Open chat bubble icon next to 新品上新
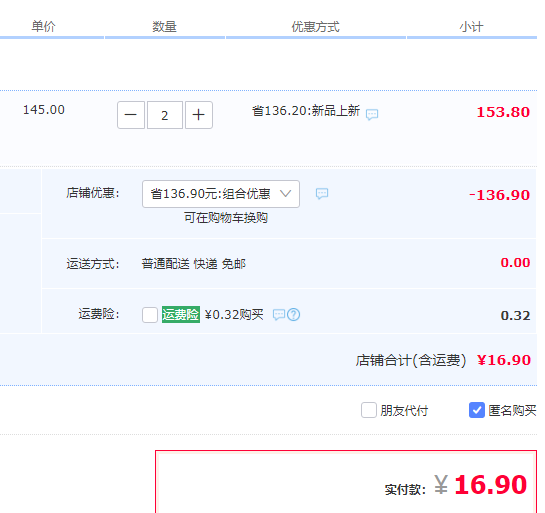This screenshot has width=545, height=513. 372,114
